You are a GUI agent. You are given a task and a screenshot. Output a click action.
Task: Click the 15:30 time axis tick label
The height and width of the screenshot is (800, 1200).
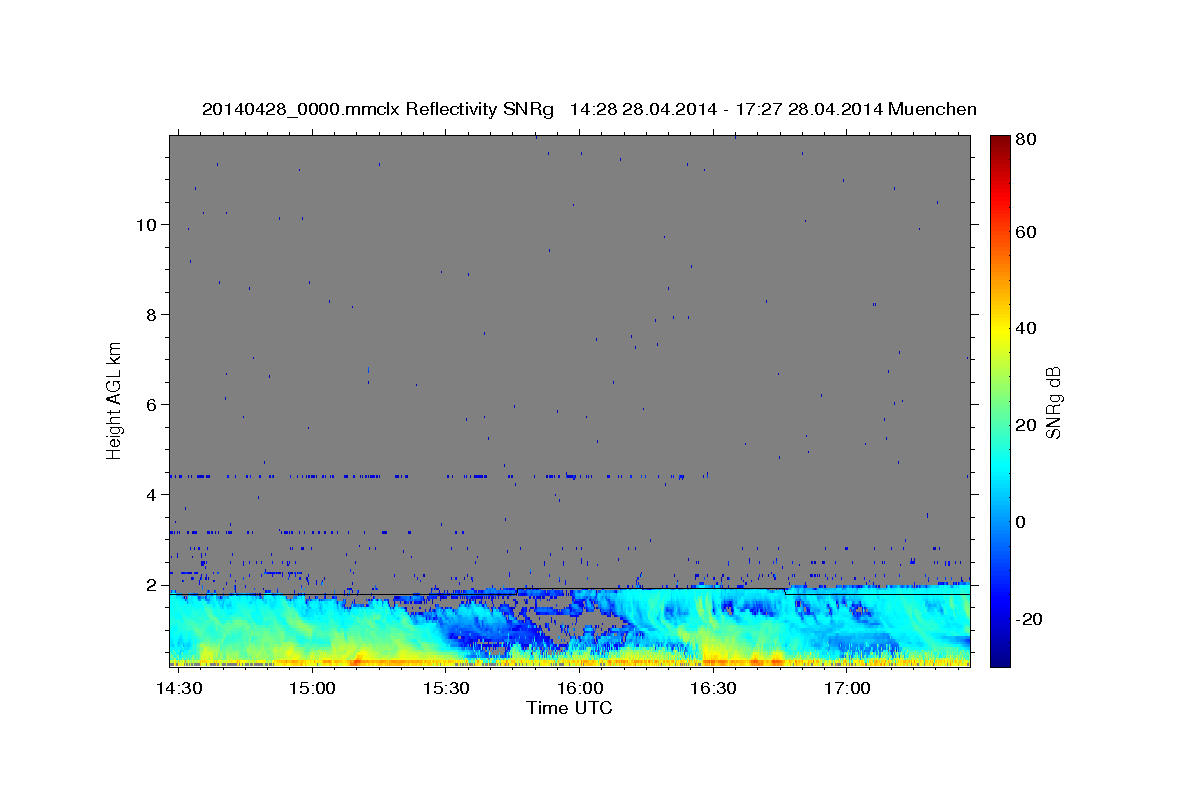coord(447,689)
